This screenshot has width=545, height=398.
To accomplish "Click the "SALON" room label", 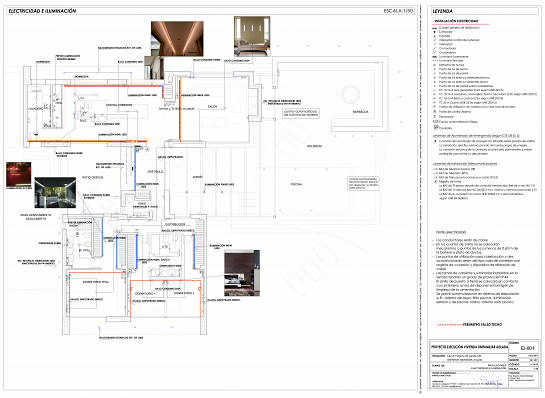I will click(212, 106).
